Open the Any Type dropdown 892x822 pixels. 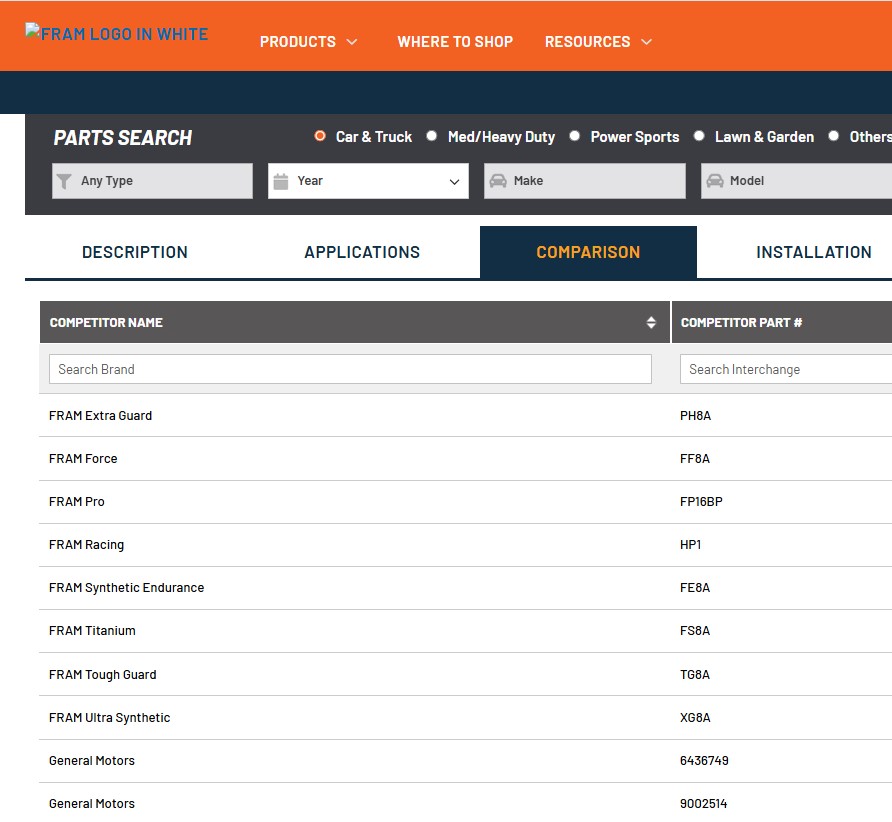pyautogui.click(x=152, y=181)
